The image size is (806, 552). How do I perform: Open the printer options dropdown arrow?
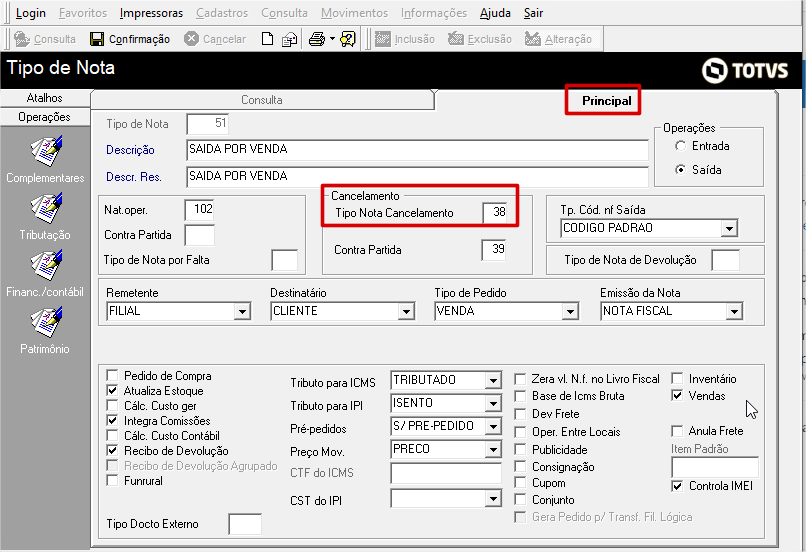tap(332, 39)
